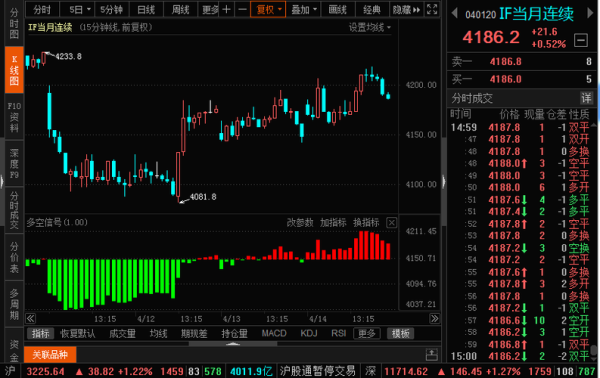Close the 多空信号 indicator panel
600x378 pixels.
391,222
